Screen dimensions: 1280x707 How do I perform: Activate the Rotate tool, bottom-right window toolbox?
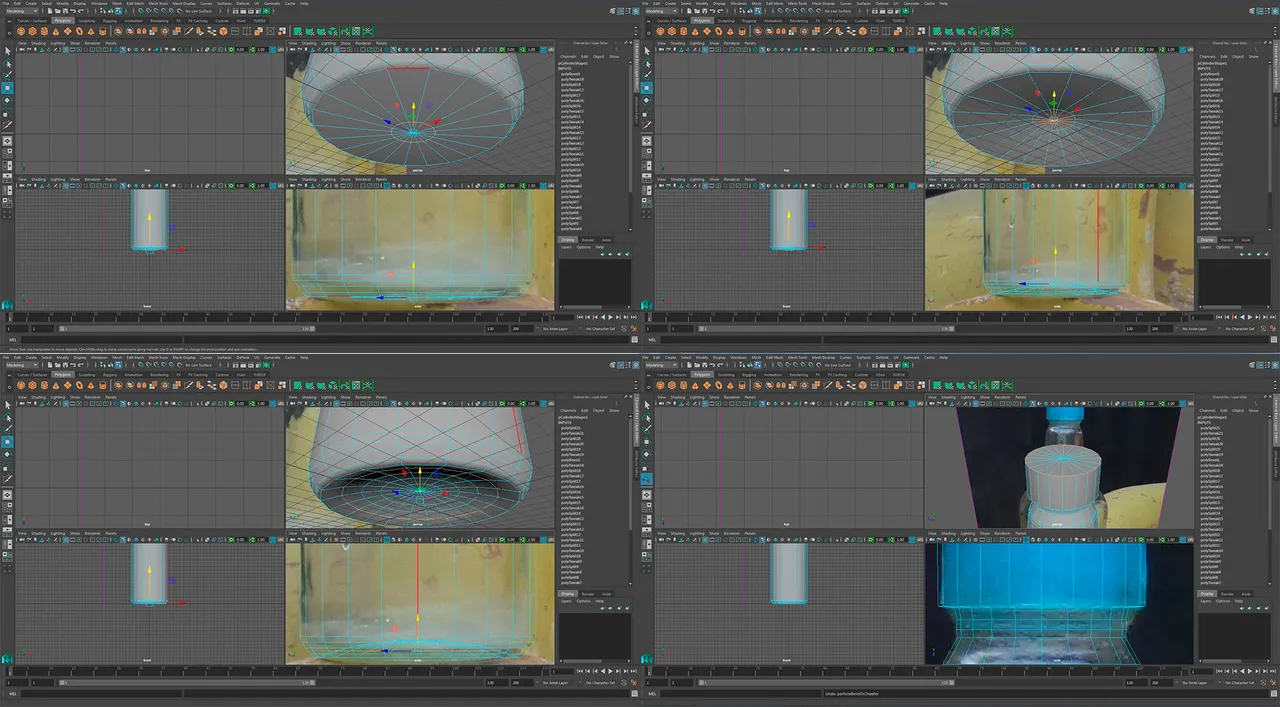pyautogui.click(x=648, y=454)
